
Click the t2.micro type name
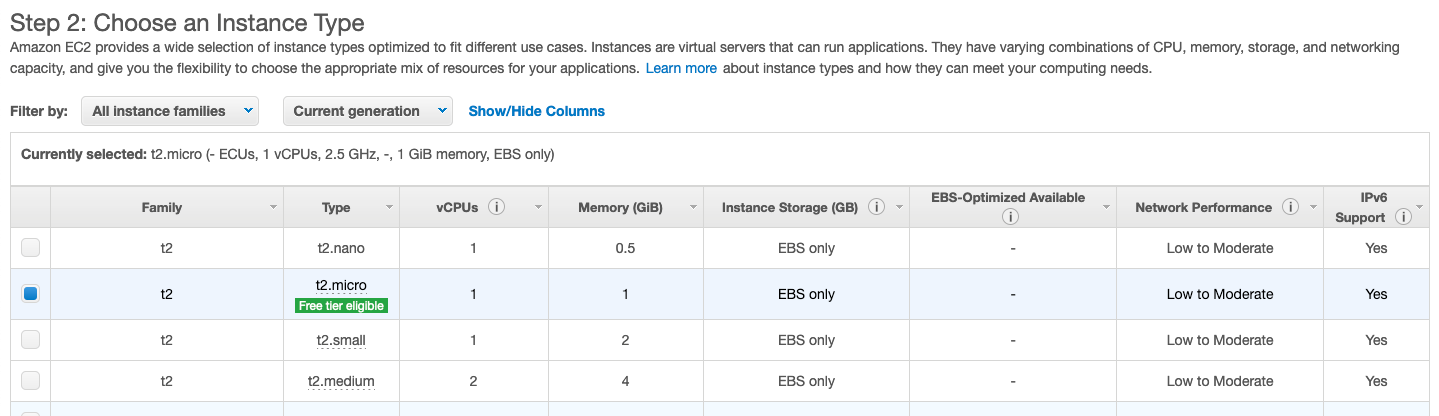[x=341, y=286]
